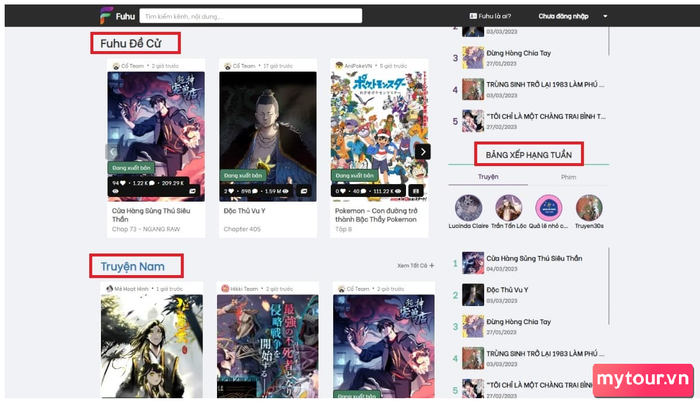Open weekly rank 3 Đừng Hòng Chia Tay
Image resolution: width=700 pixels, height=405 pixels.
tap(518, 321)
